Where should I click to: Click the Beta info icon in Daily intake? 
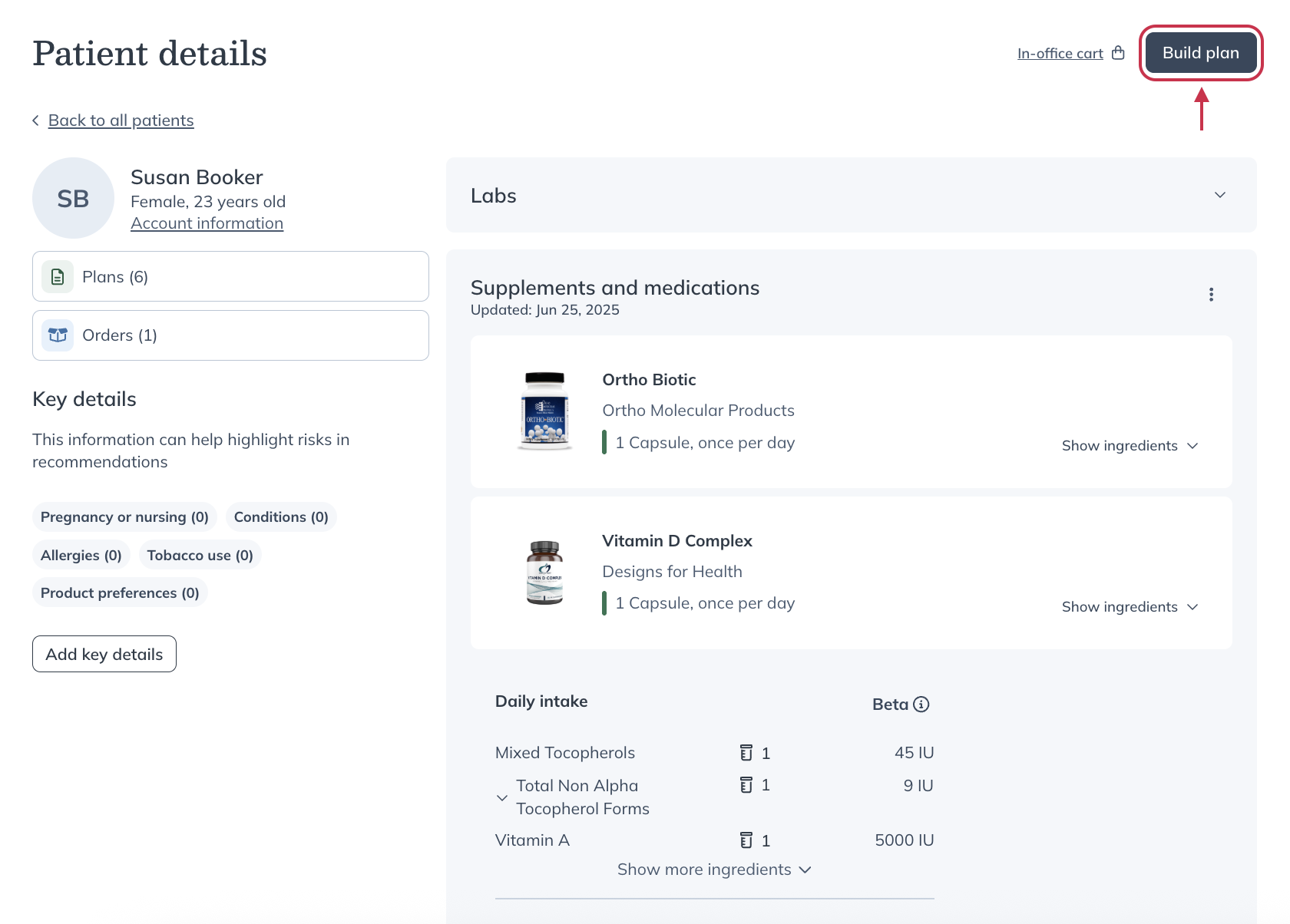[921, 704]
